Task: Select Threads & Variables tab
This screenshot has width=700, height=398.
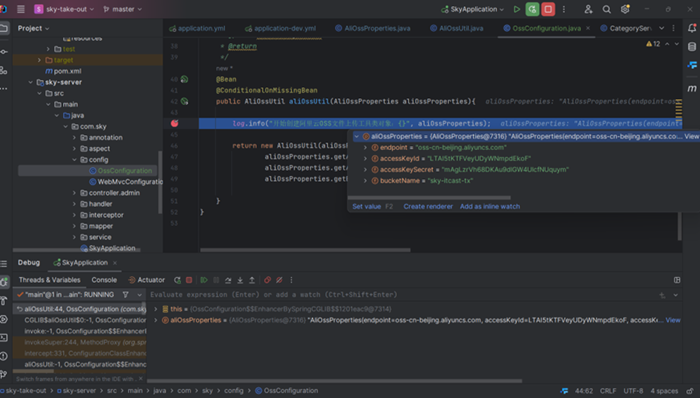Action: [50, 280]
